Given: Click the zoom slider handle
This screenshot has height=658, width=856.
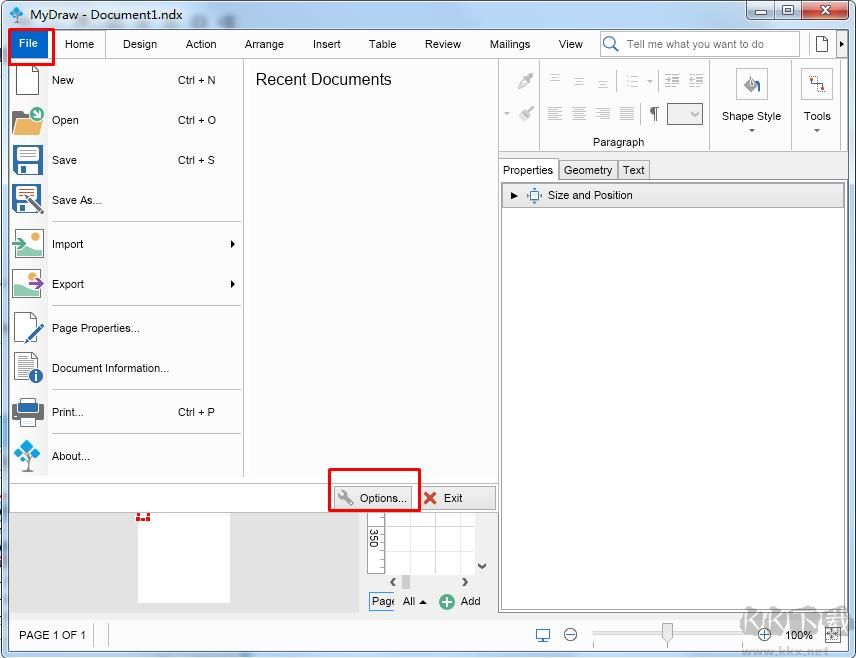Looking at the screenshot, I should 667,634.
